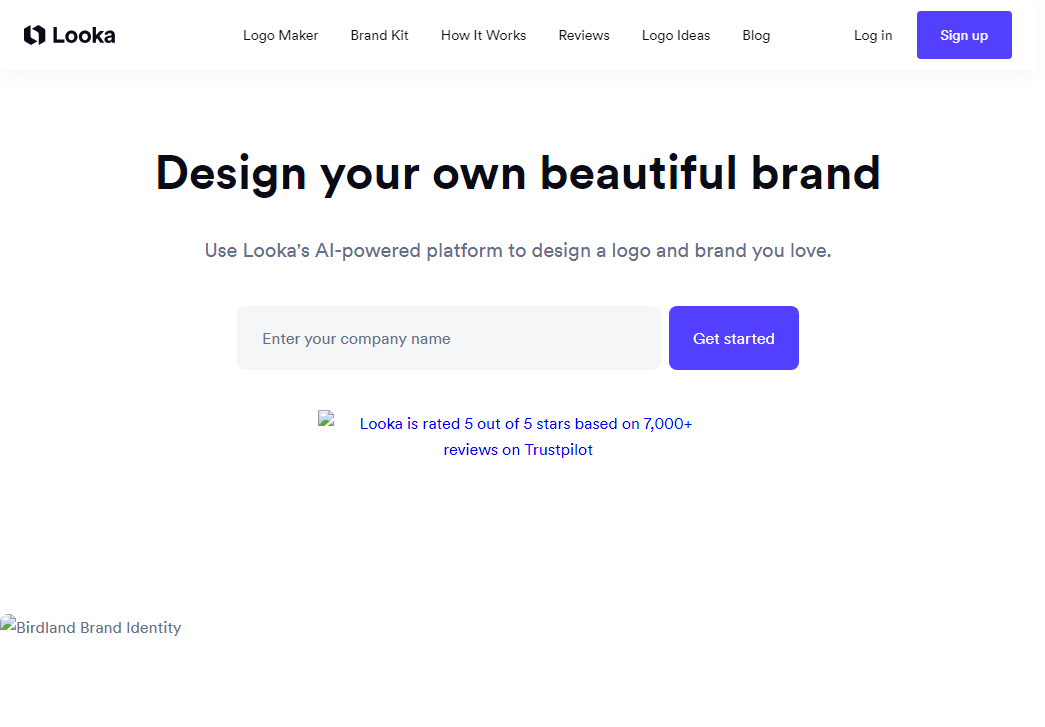Select the 'Design your own beautiful brand' heading
This screenshot has height=727, width=1045.
tap(518, 173)
